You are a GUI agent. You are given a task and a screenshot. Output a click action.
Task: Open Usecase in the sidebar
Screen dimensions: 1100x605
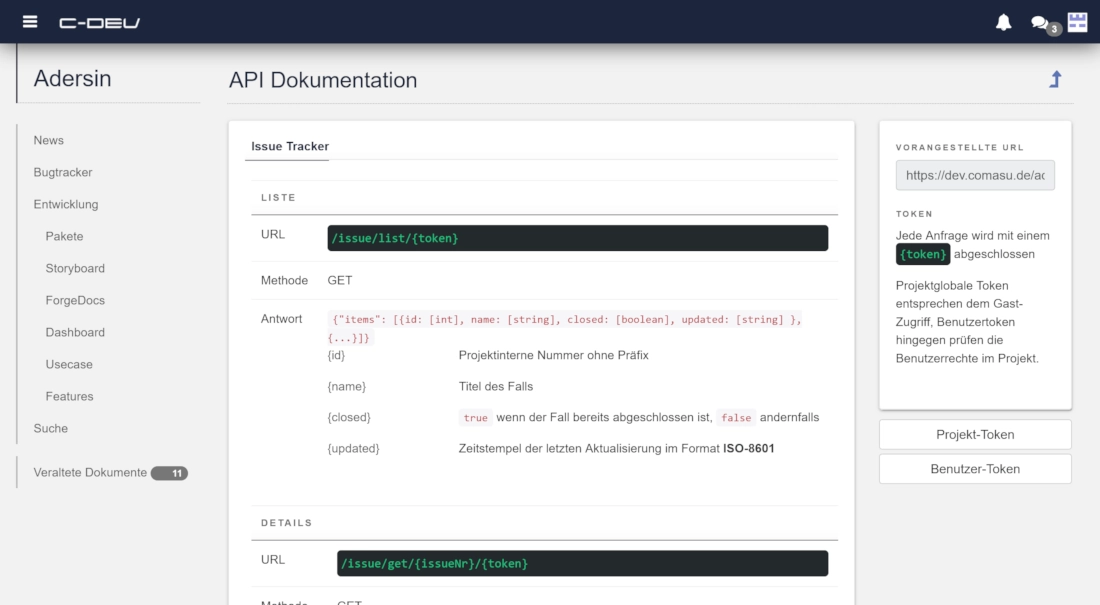[69, 364]
